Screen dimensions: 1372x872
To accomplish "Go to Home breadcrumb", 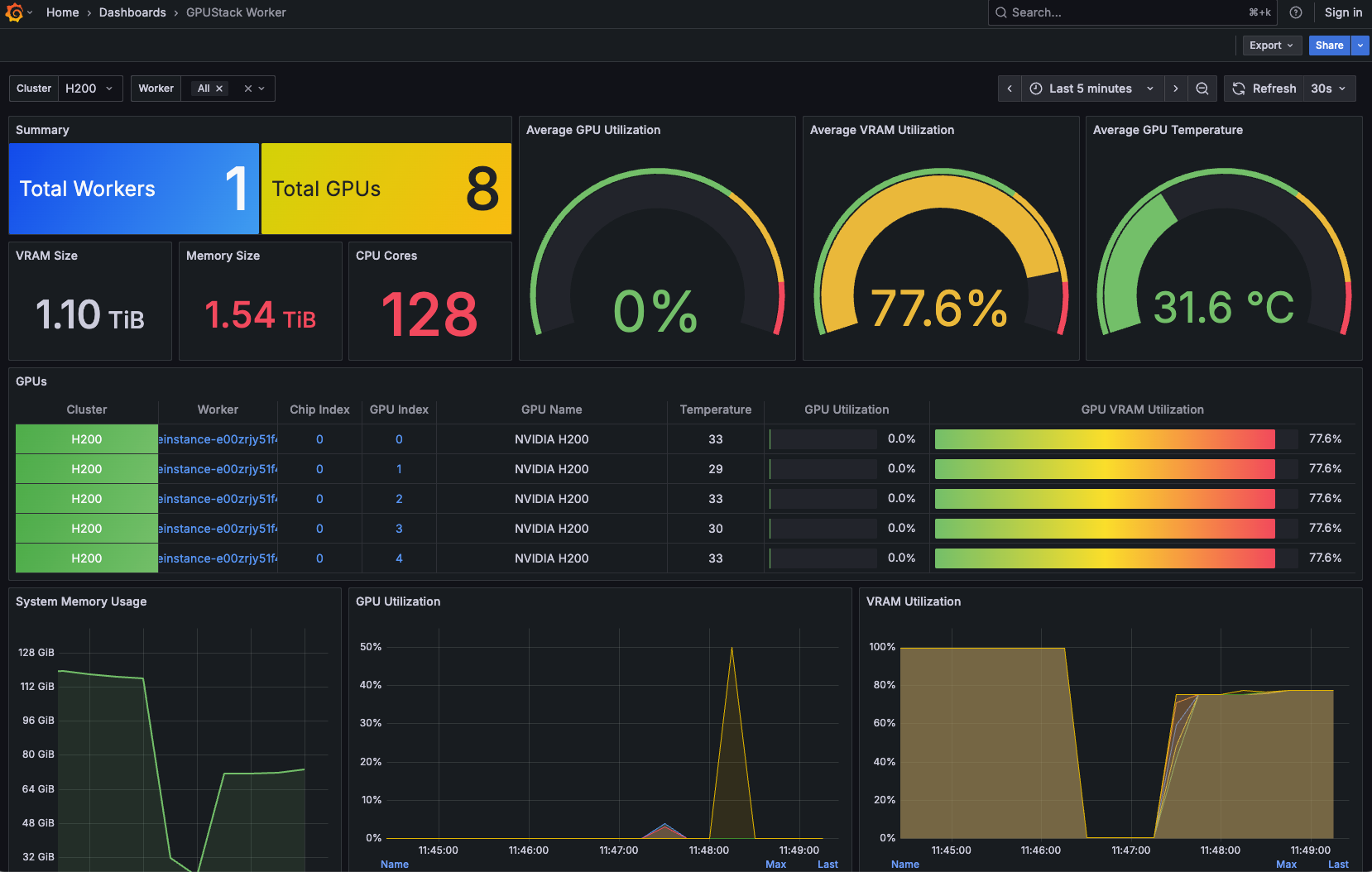I will [62, 12].
